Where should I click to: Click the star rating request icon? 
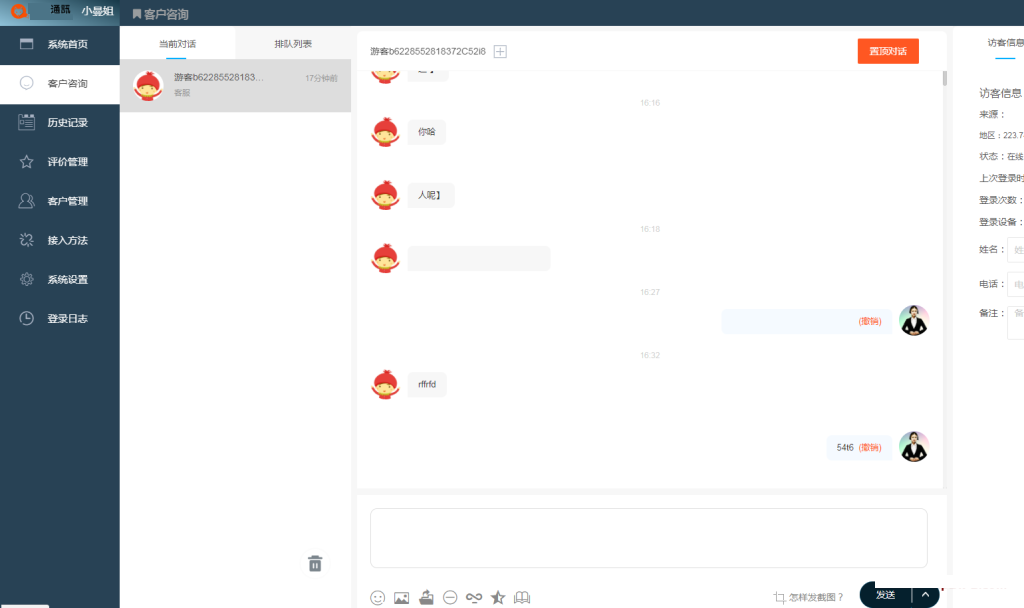pos(498,597)
